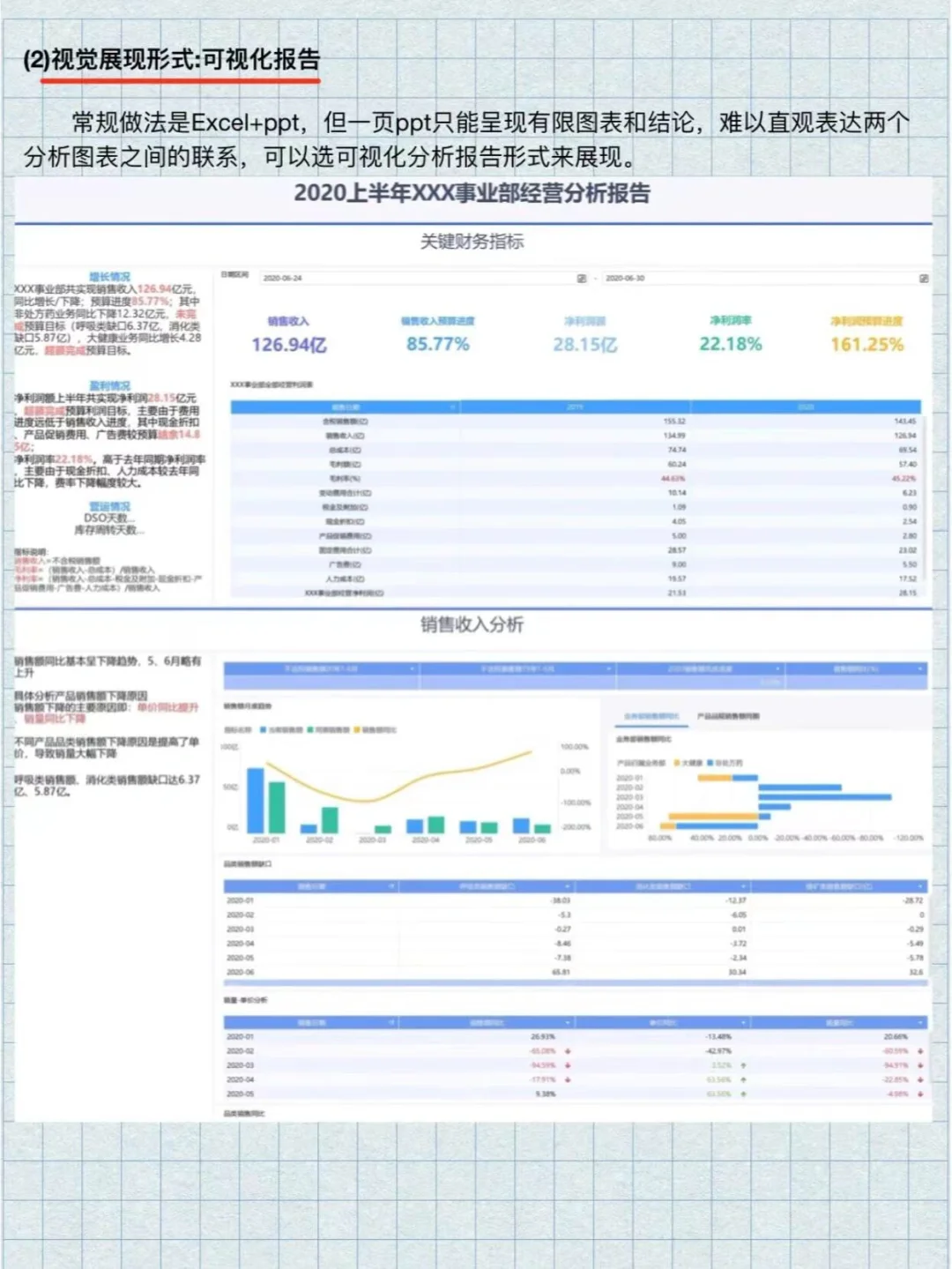Click the red down arrow beside -65.08%
The width and height of the screenshot is (952, 1269).
568,1051
